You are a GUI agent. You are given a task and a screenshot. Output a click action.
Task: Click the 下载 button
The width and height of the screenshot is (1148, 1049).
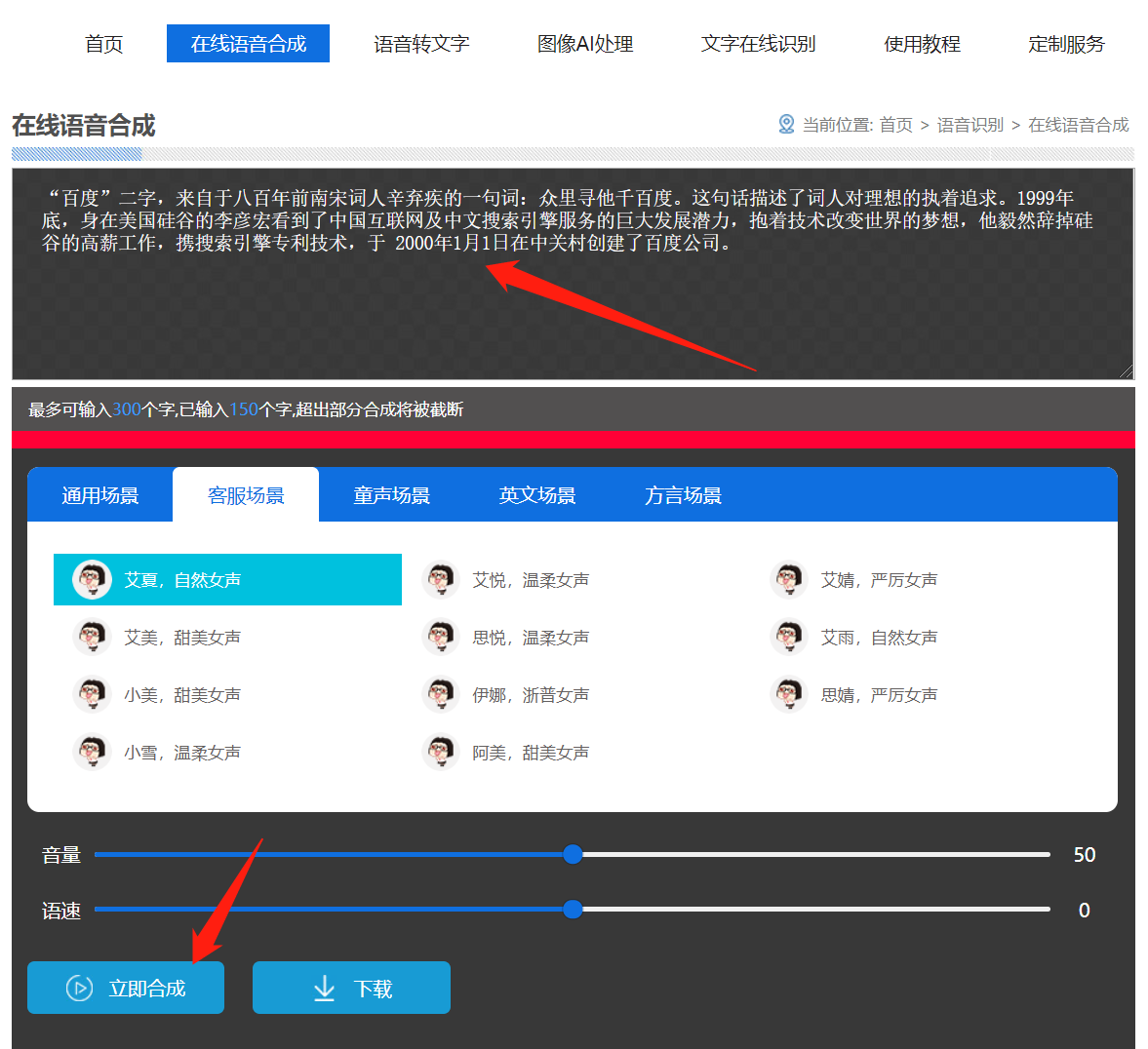tap(351, 988)
